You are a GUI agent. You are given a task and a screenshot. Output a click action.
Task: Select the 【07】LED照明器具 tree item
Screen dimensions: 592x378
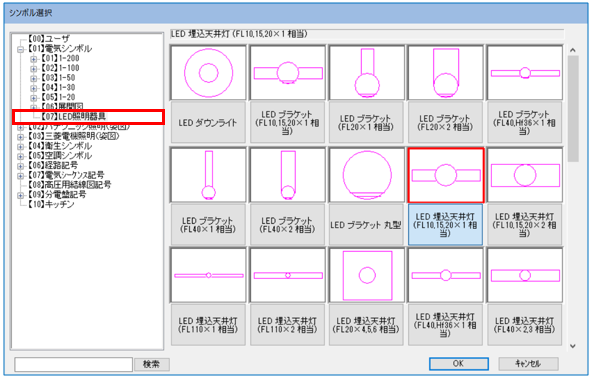(x=73, y=117)
